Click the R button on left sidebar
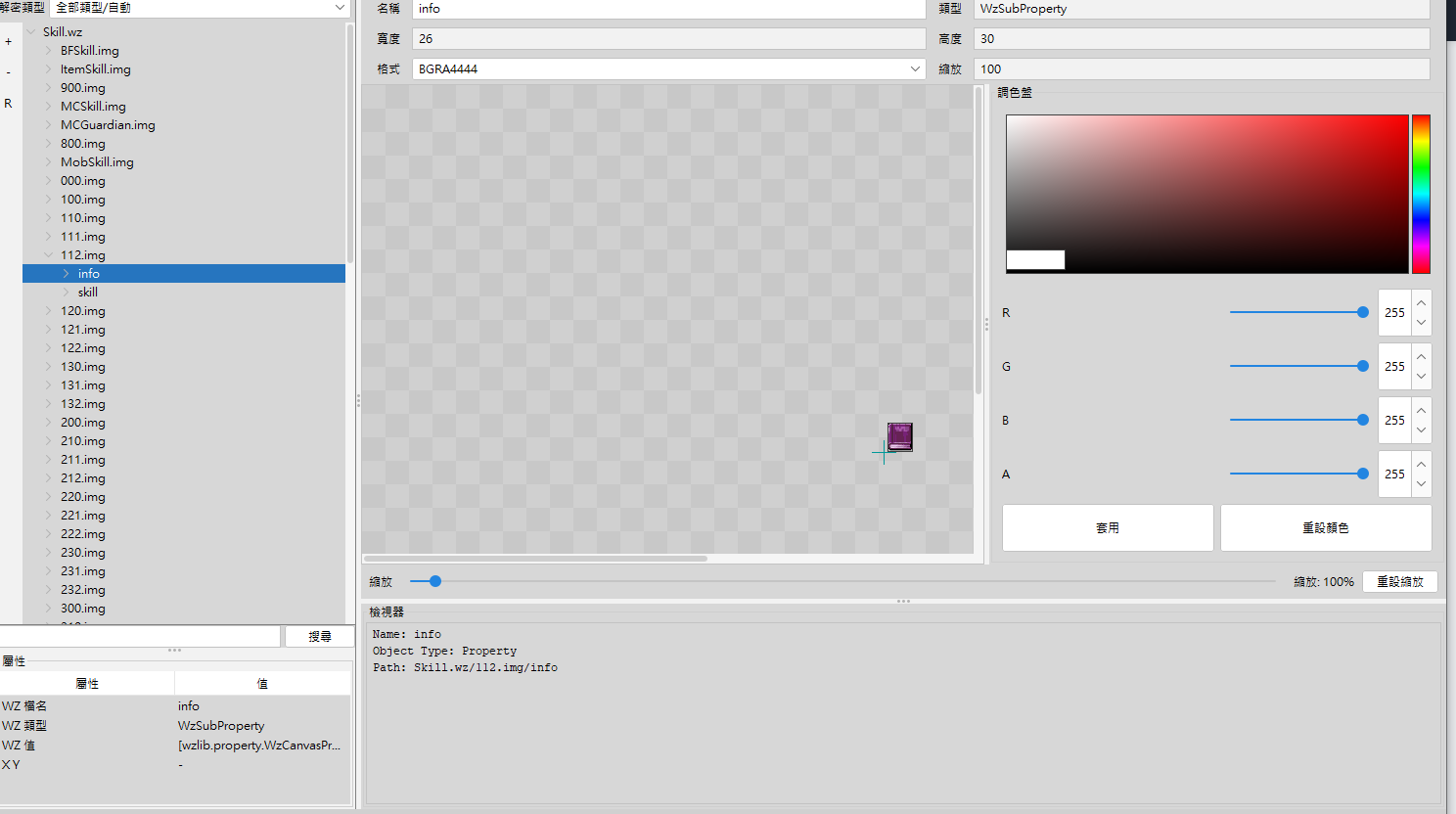This screenshot has width=1456, height=814. click(x=9, y=103)
